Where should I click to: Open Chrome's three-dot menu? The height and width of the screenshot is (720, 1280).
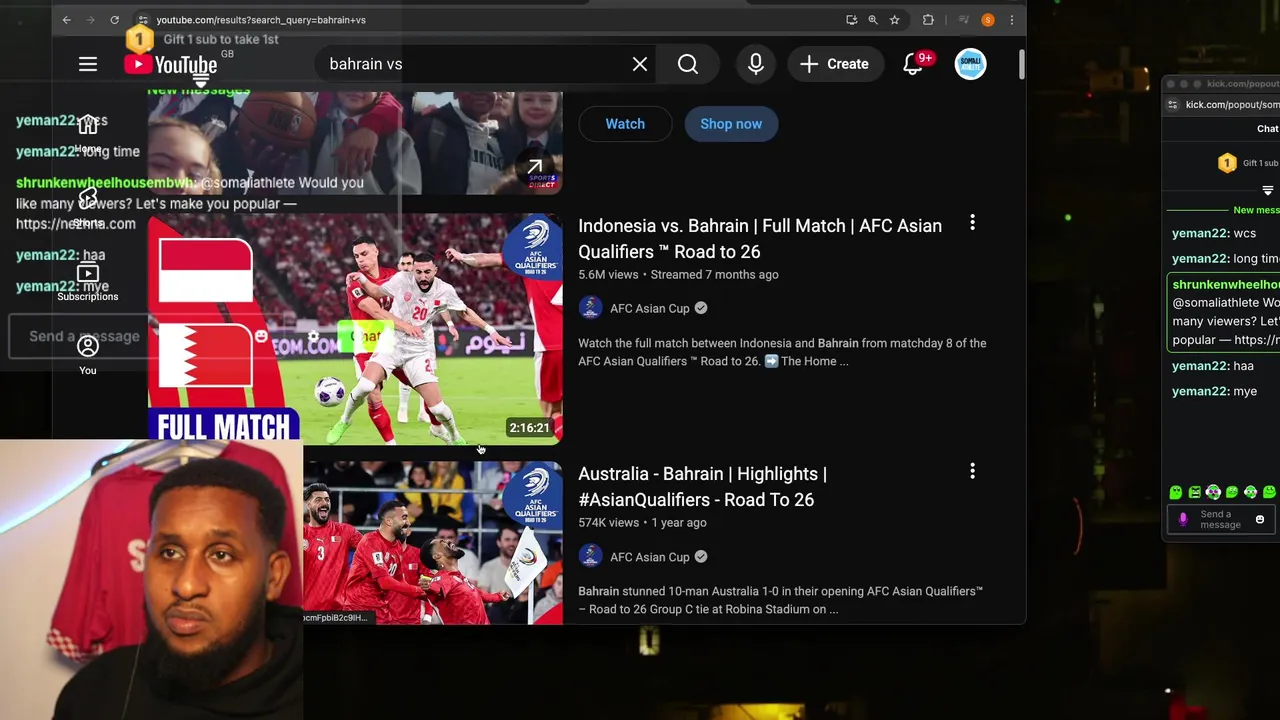pos(1012,20)
